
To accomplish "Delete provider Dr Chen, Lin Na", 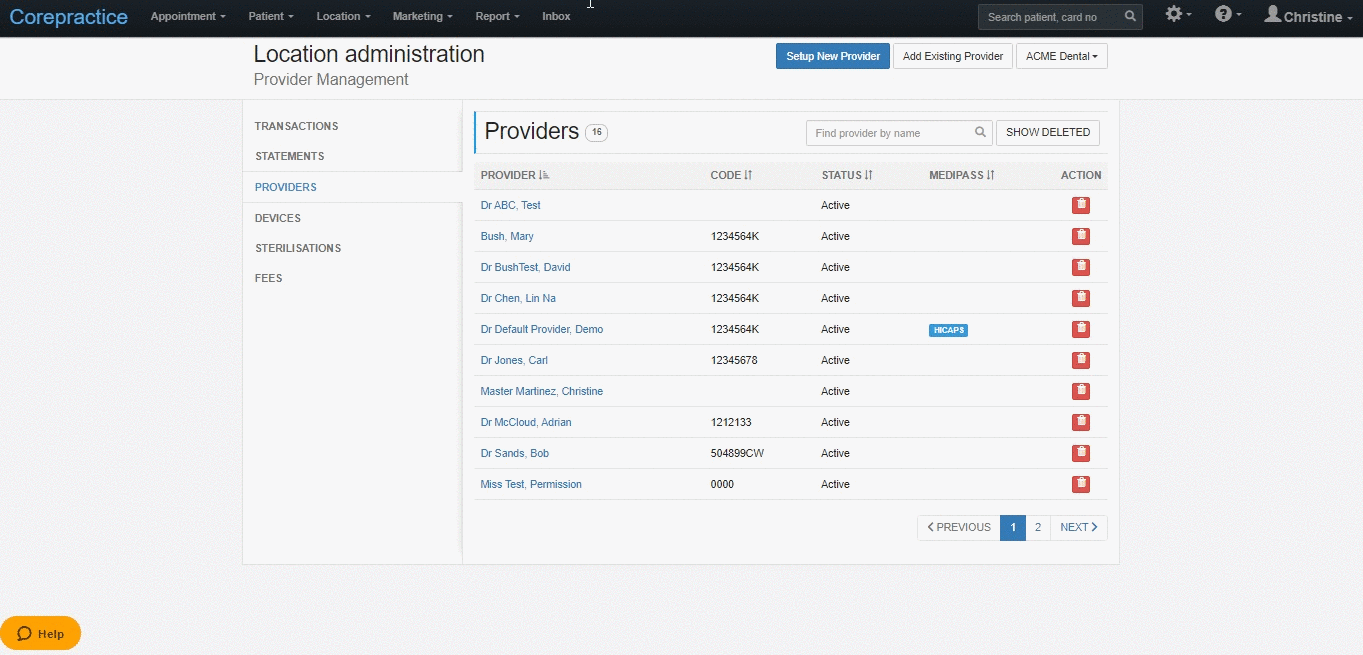I will tap(1080, 298).
